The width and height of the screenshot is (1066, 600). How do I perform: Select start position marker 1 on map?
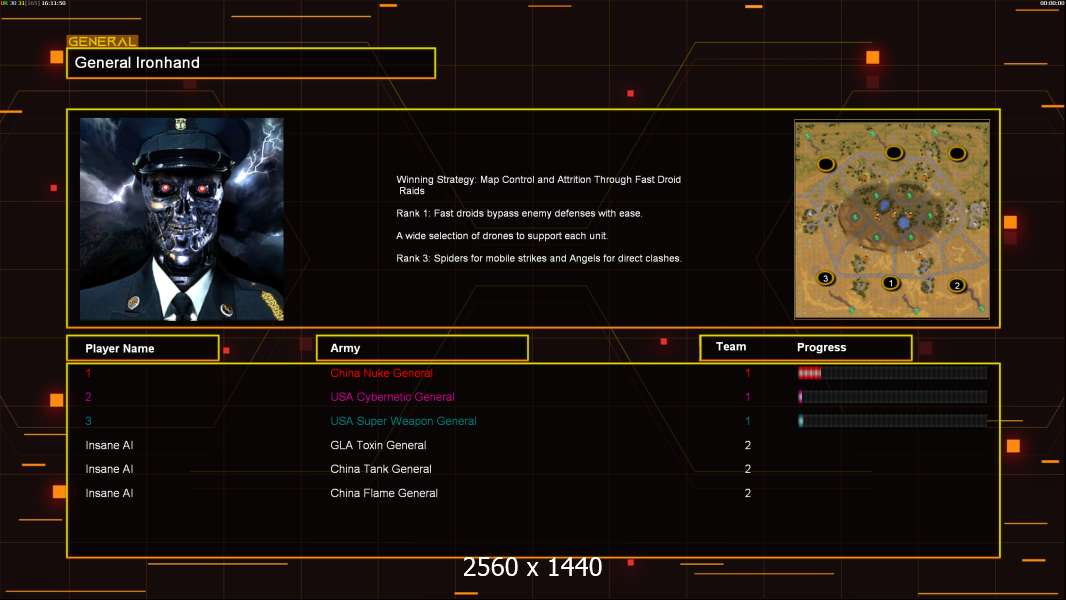tap(891, 283)
